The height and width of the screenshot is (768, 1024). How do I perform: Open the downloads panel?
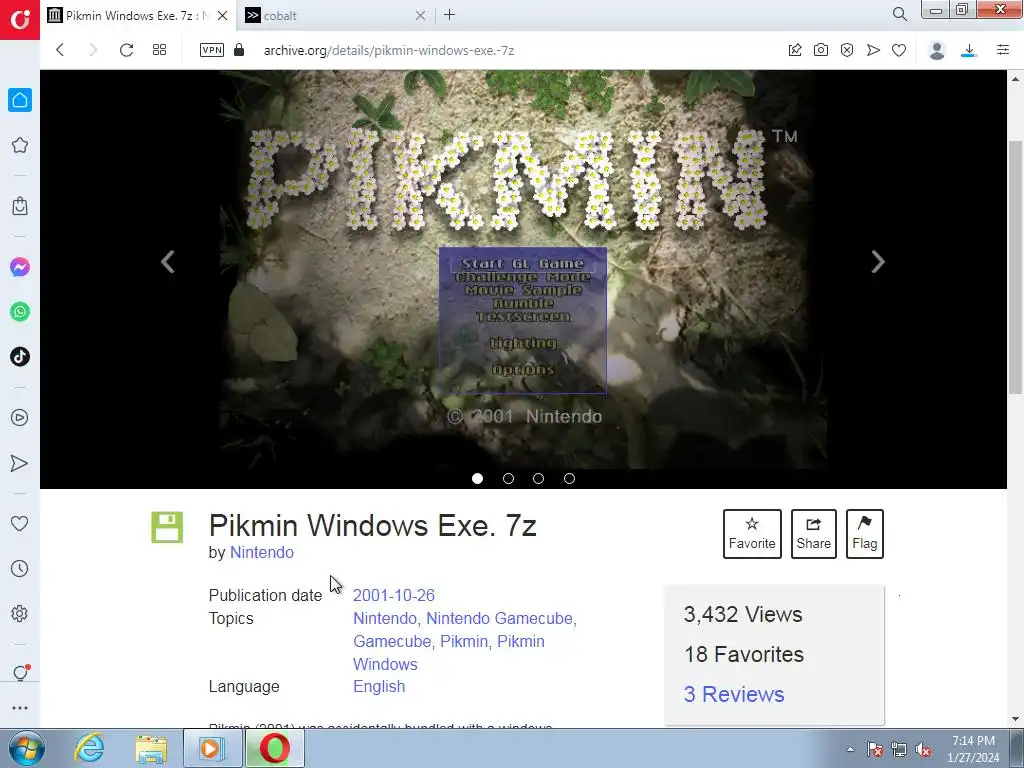tap(969, 50)
